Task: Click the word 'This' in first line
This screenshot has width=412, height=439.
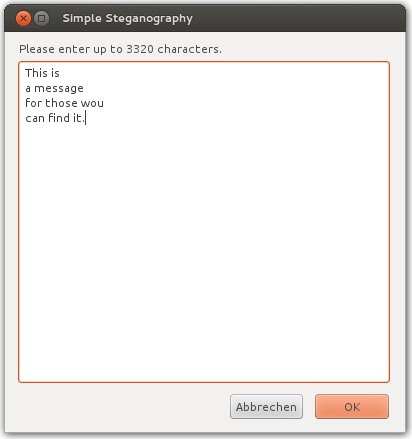Action: click(x=36, y=73)
